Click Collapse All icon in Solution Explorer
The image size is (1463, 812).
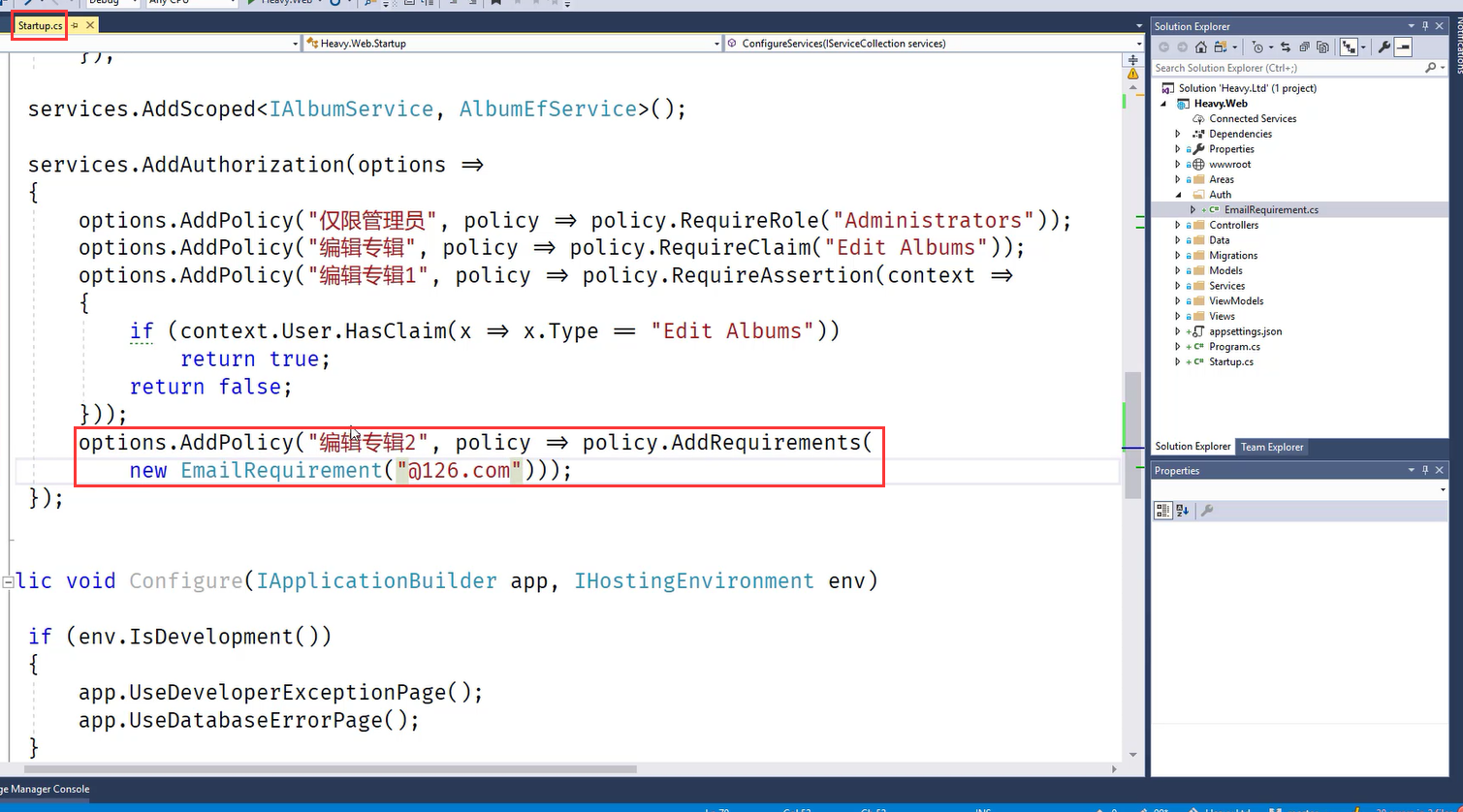click(1304, 47)
